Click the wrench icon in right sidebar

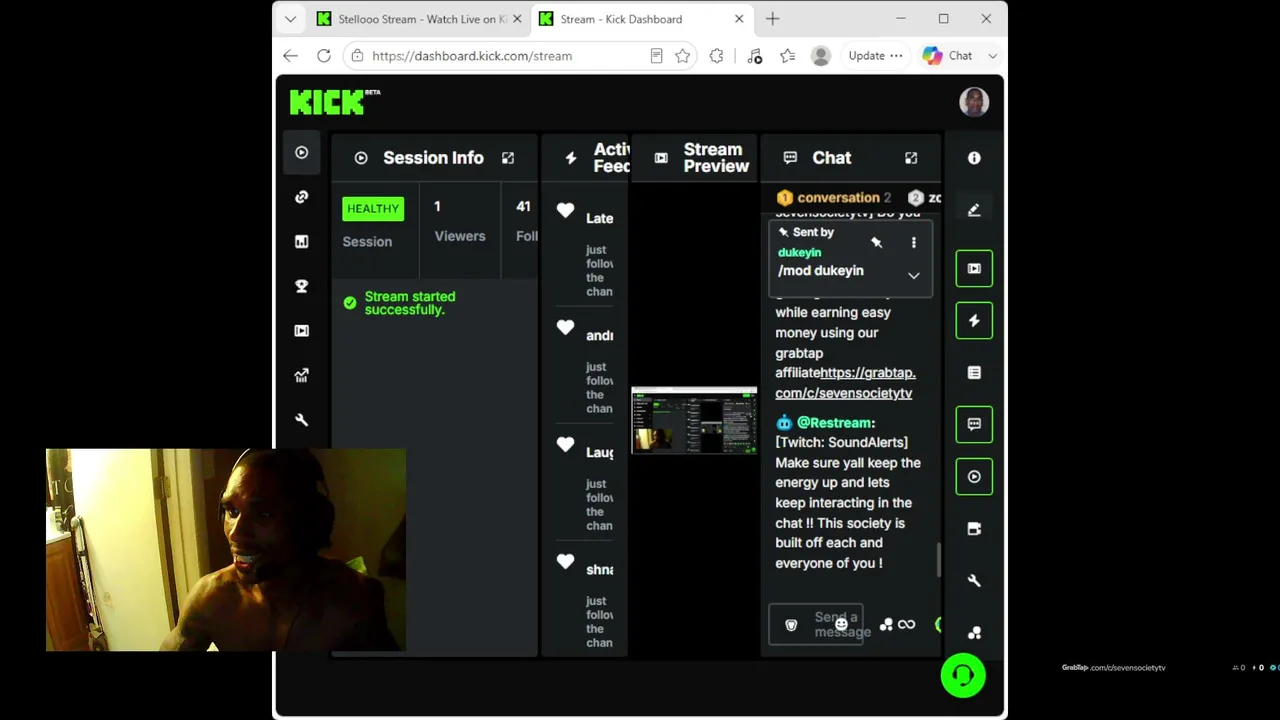pyautogui.click(x=974, y=581)
